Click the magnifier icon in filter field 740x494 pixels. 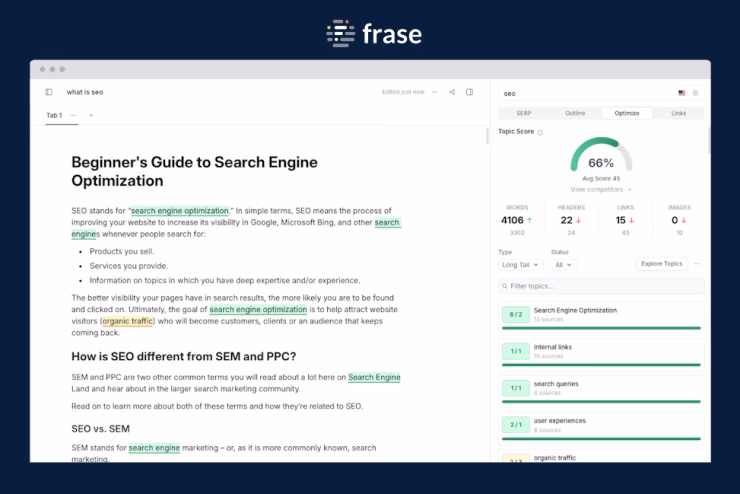pyautogui.click(x=505, y=286)
